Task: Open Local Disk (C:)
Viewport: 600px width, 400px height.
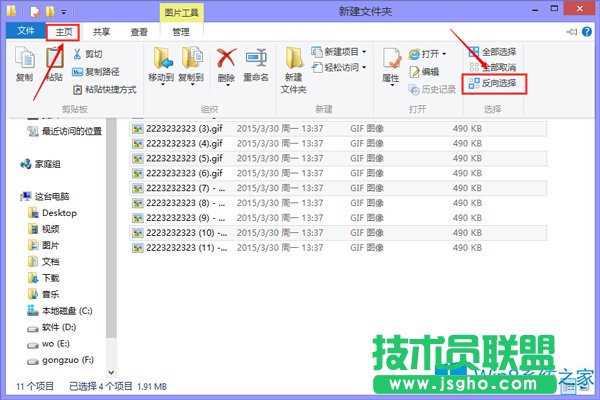Action: (60, 311)
